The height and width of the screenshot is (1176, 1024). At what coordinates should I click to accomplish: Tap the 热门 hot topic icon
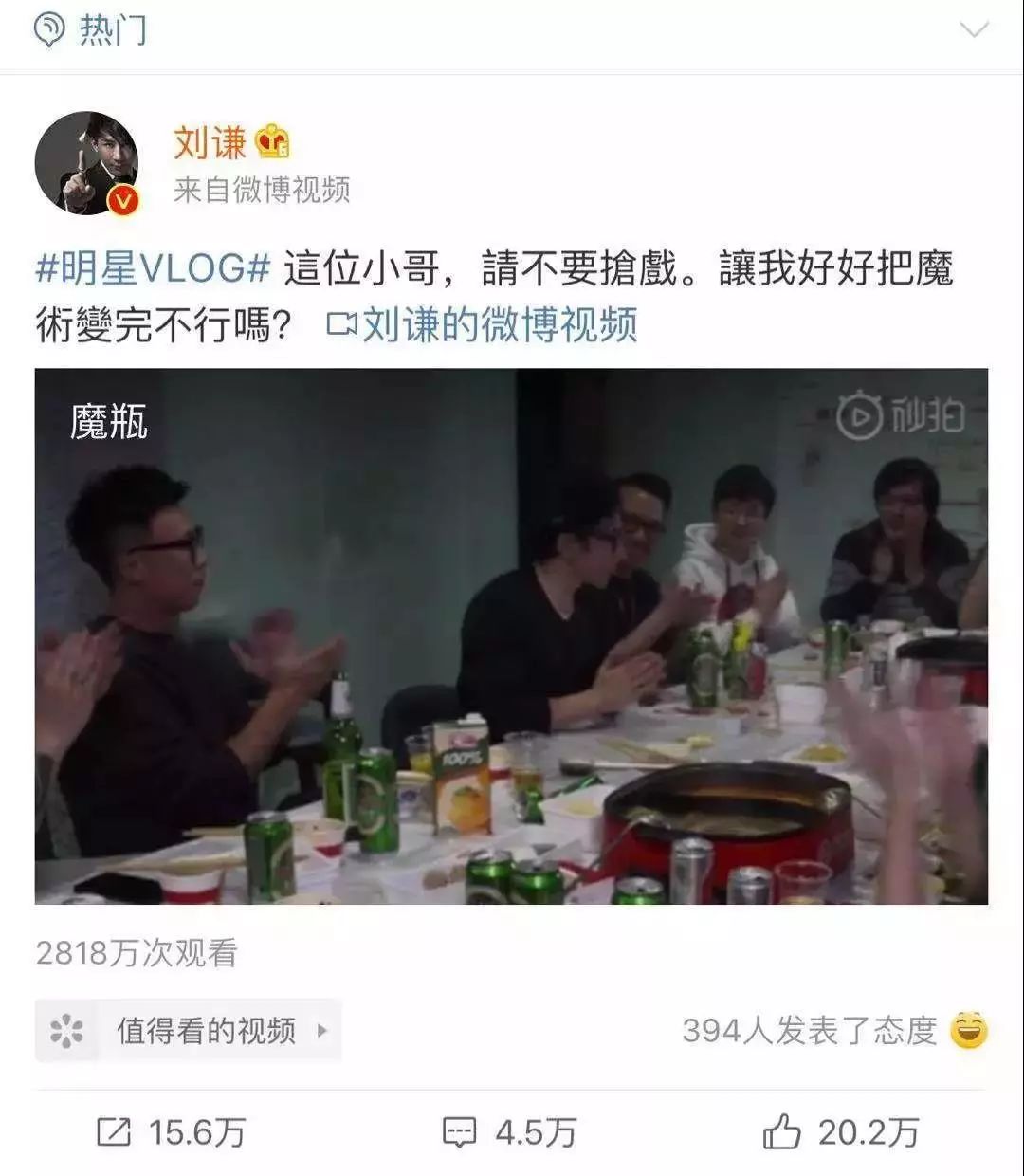point(50,31)
